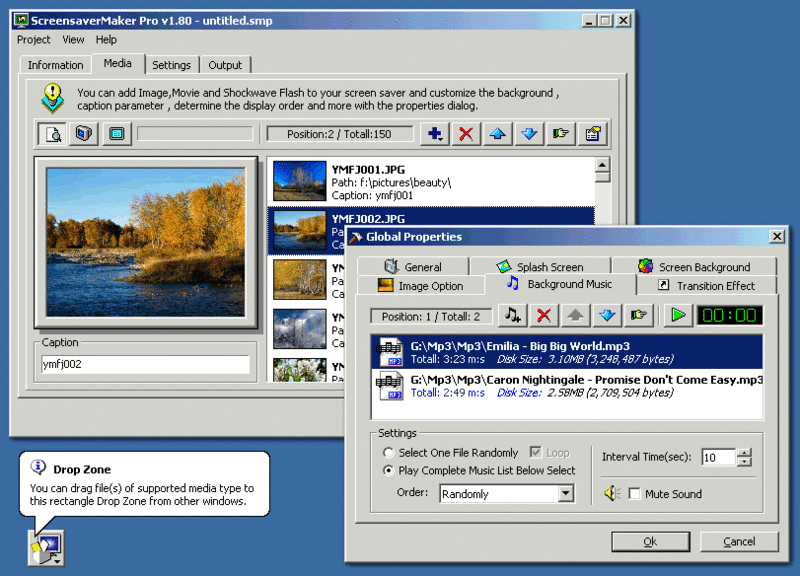
Task: Open the Help menu
Action: (106, 40)
